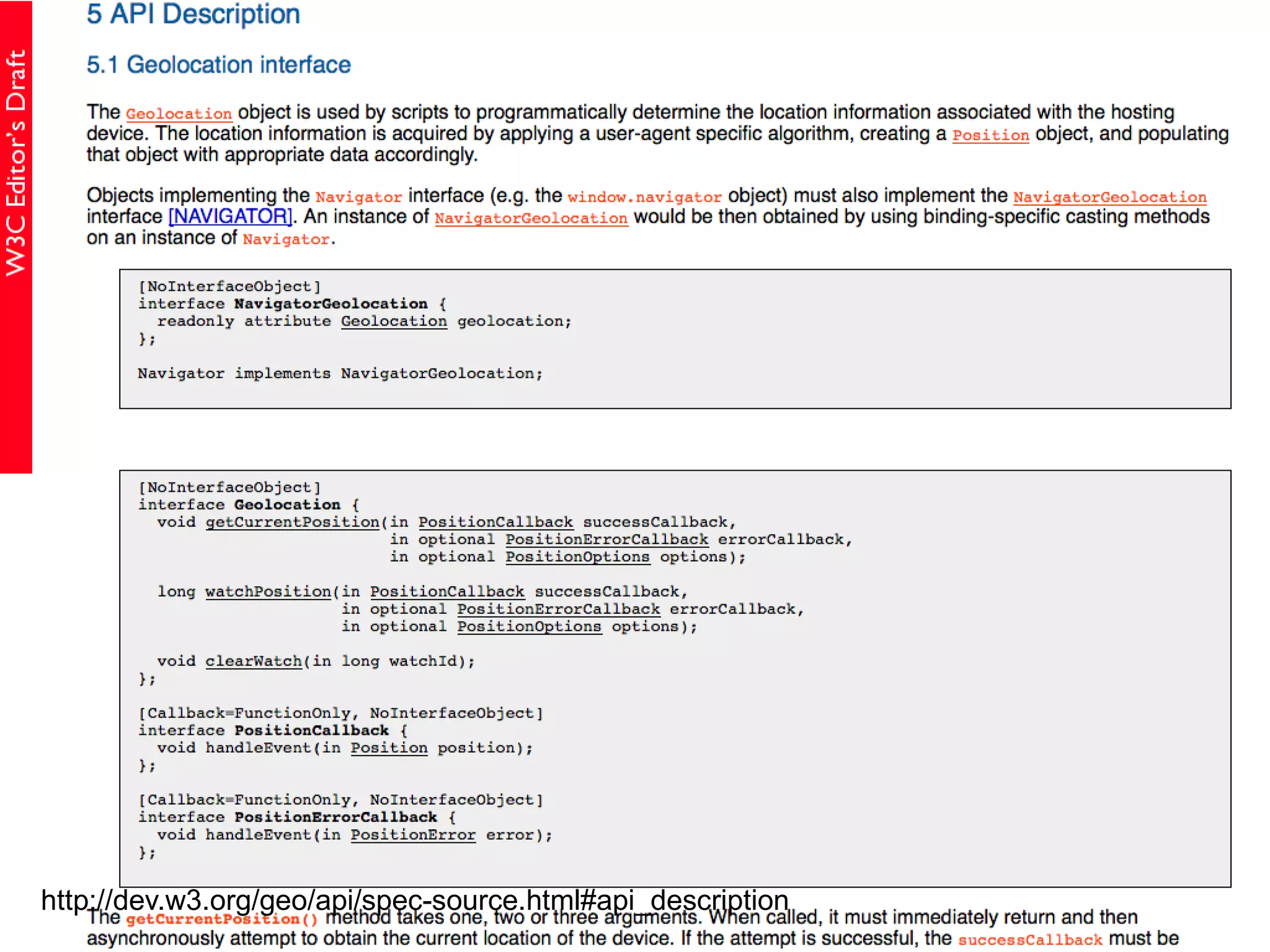The width and height of the screenshot is (1270, 952).
Task: Click the watchPosition method link
Action: pyautogui.click(x=268, y=592)
